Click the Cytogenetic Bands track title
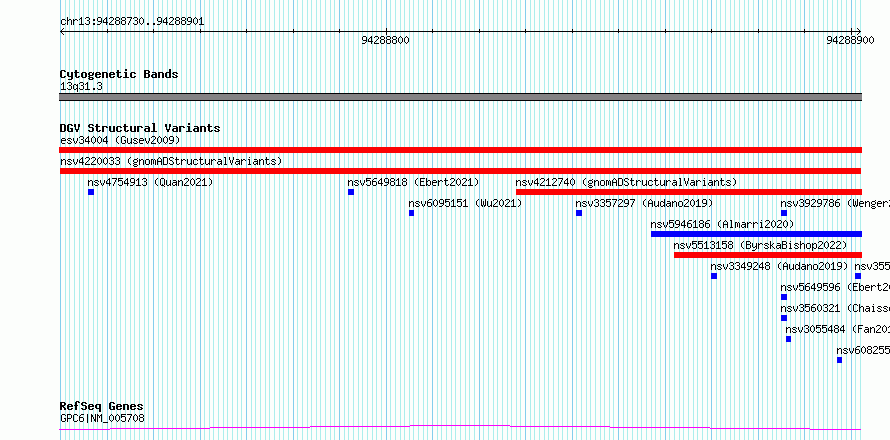Viewport: 890px width, 440px height. click(x=119, y=74)
